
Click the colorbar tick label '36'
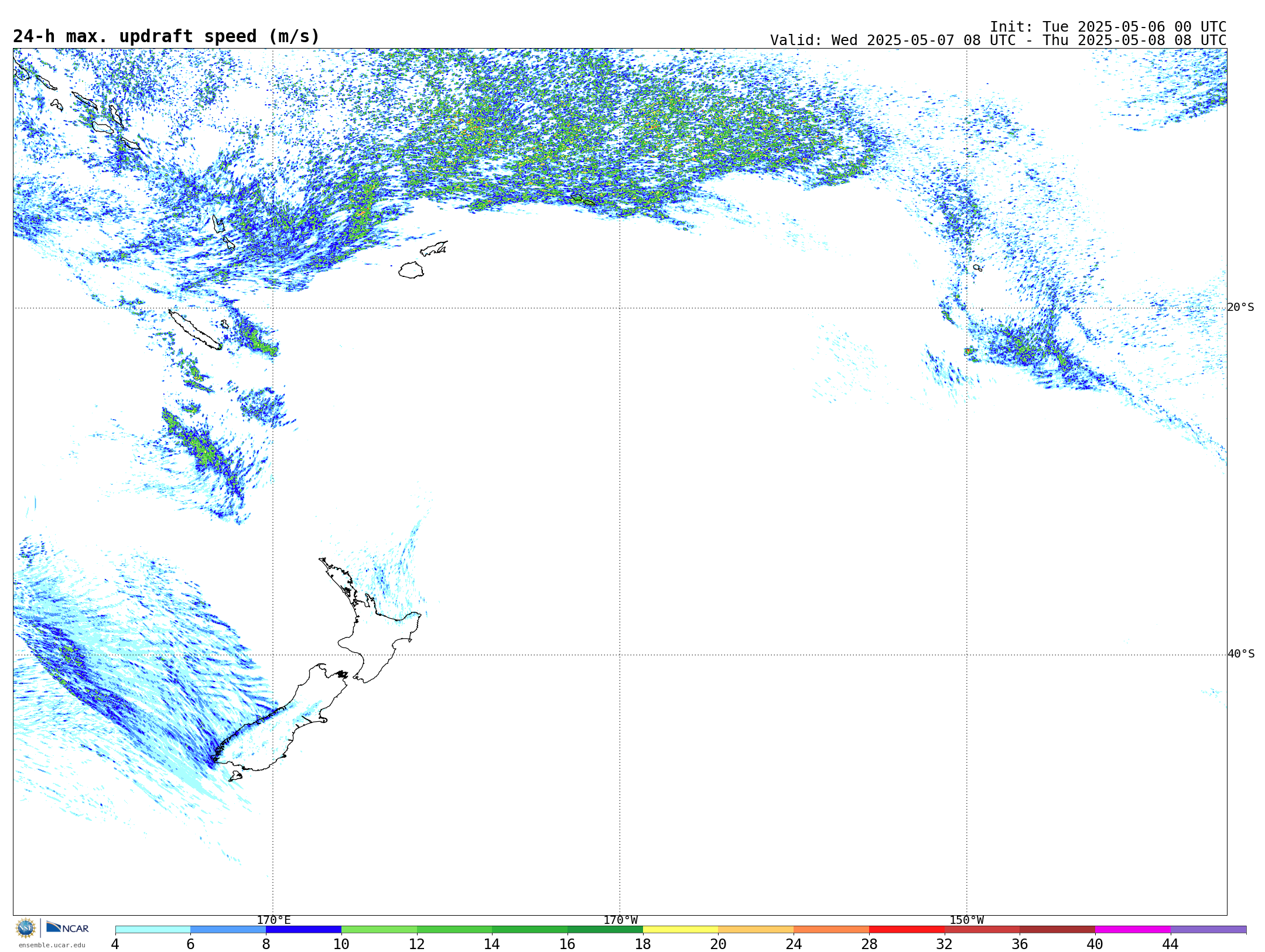[x=1020, y=944]
